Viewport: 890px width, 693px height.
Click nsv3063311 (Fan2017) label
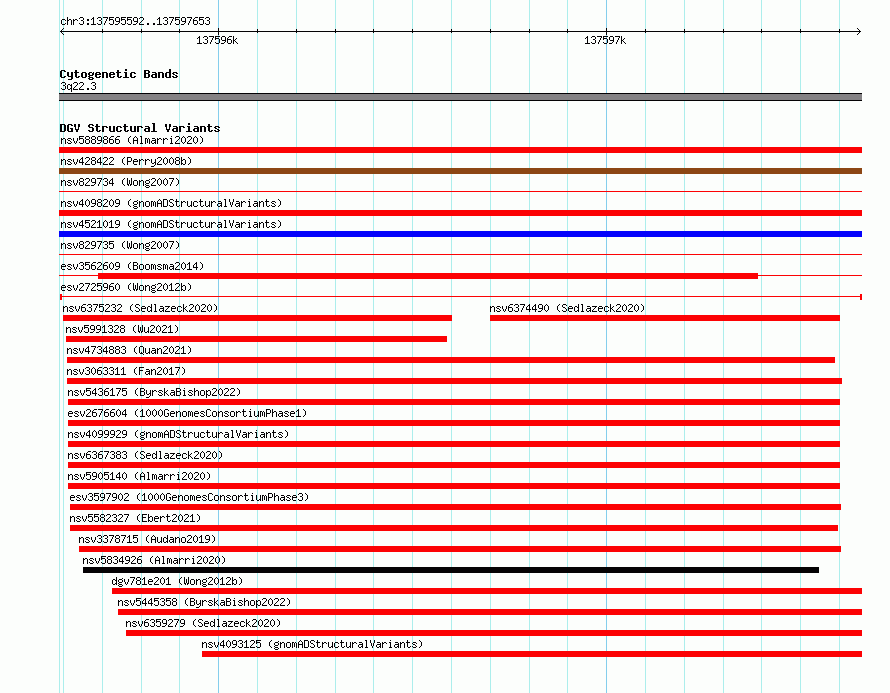click(x=126, y=371)
